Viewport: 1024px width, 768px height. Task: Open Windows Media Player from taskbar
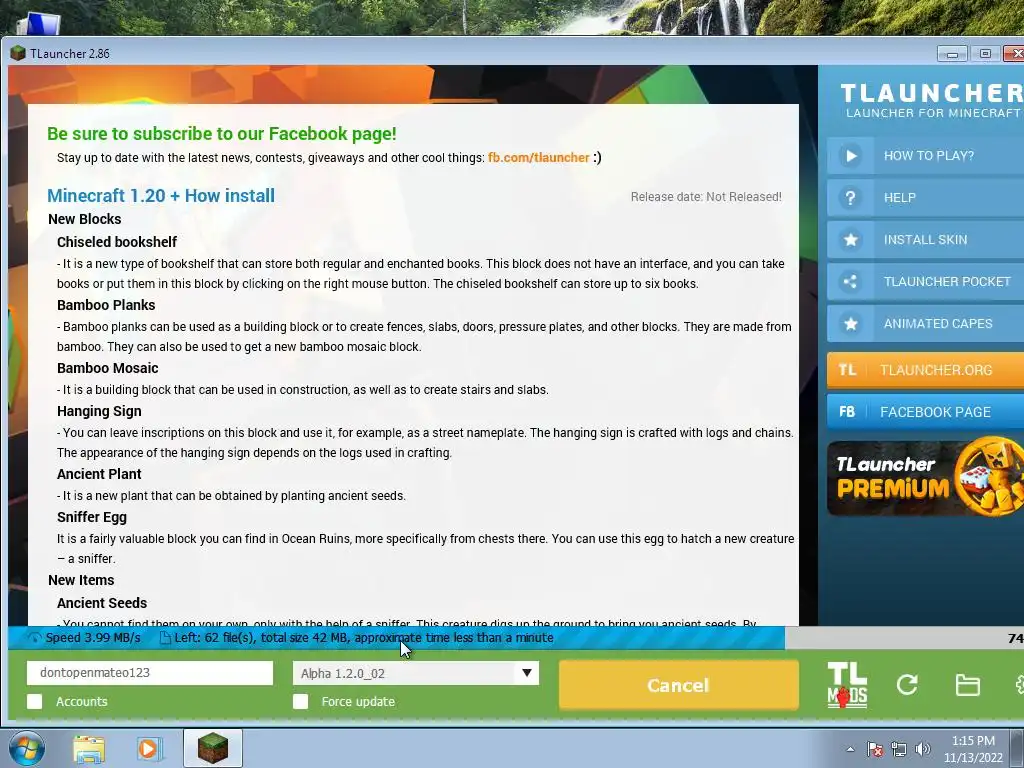(148, 749)
